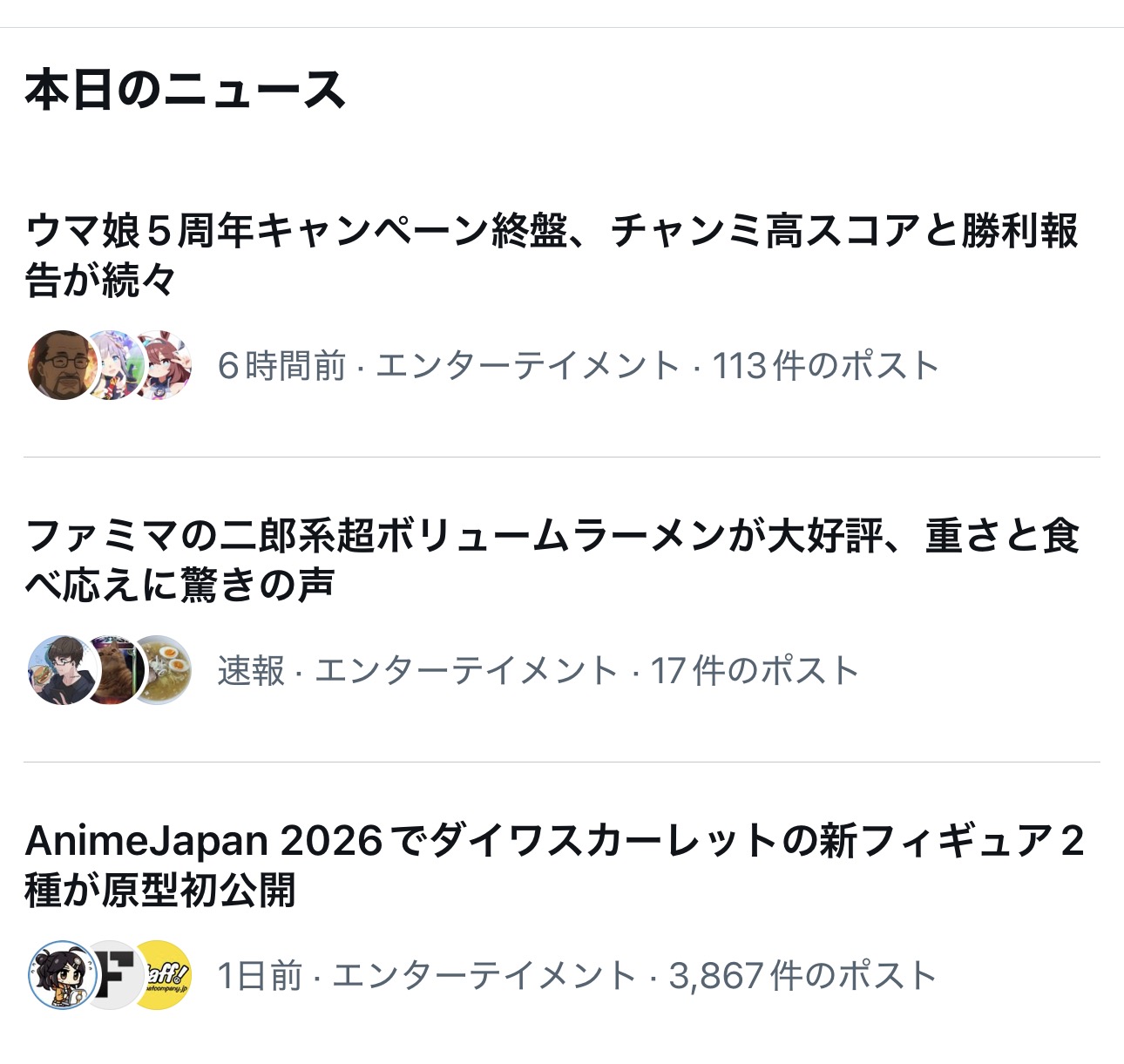View the 17件のポスト count
The height and width of the screenshot is (1064, 1124).
[x=755, y=671]
